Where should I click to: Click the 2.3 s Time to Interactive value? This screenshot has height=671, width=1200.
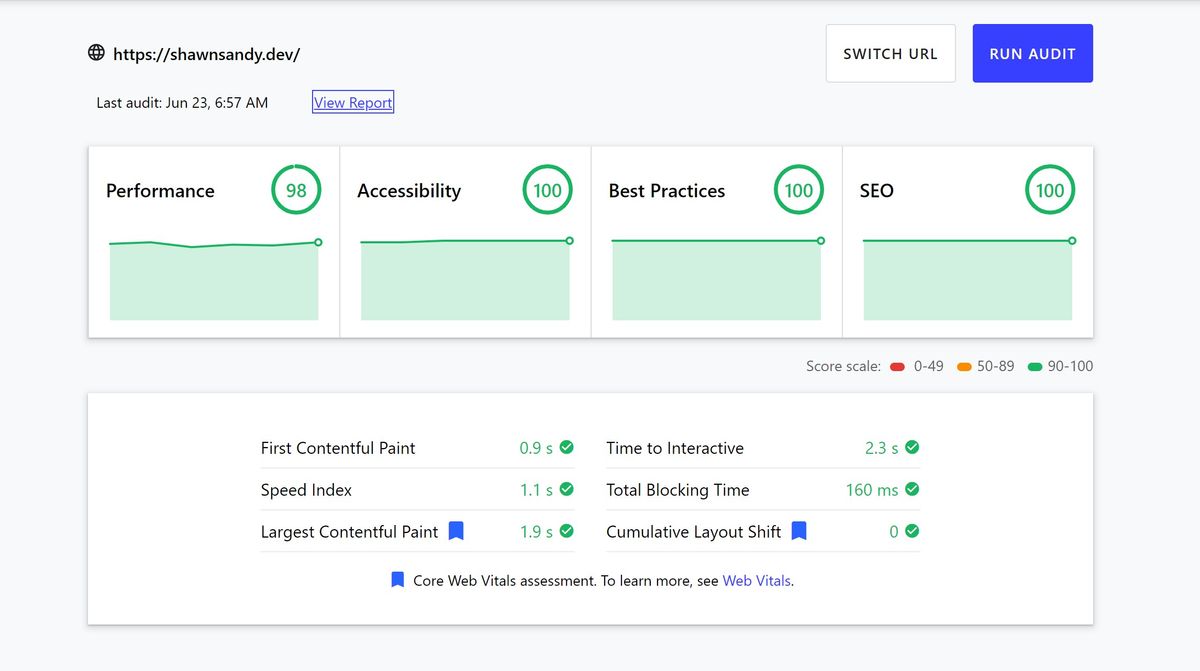click(x=881, y=448)
